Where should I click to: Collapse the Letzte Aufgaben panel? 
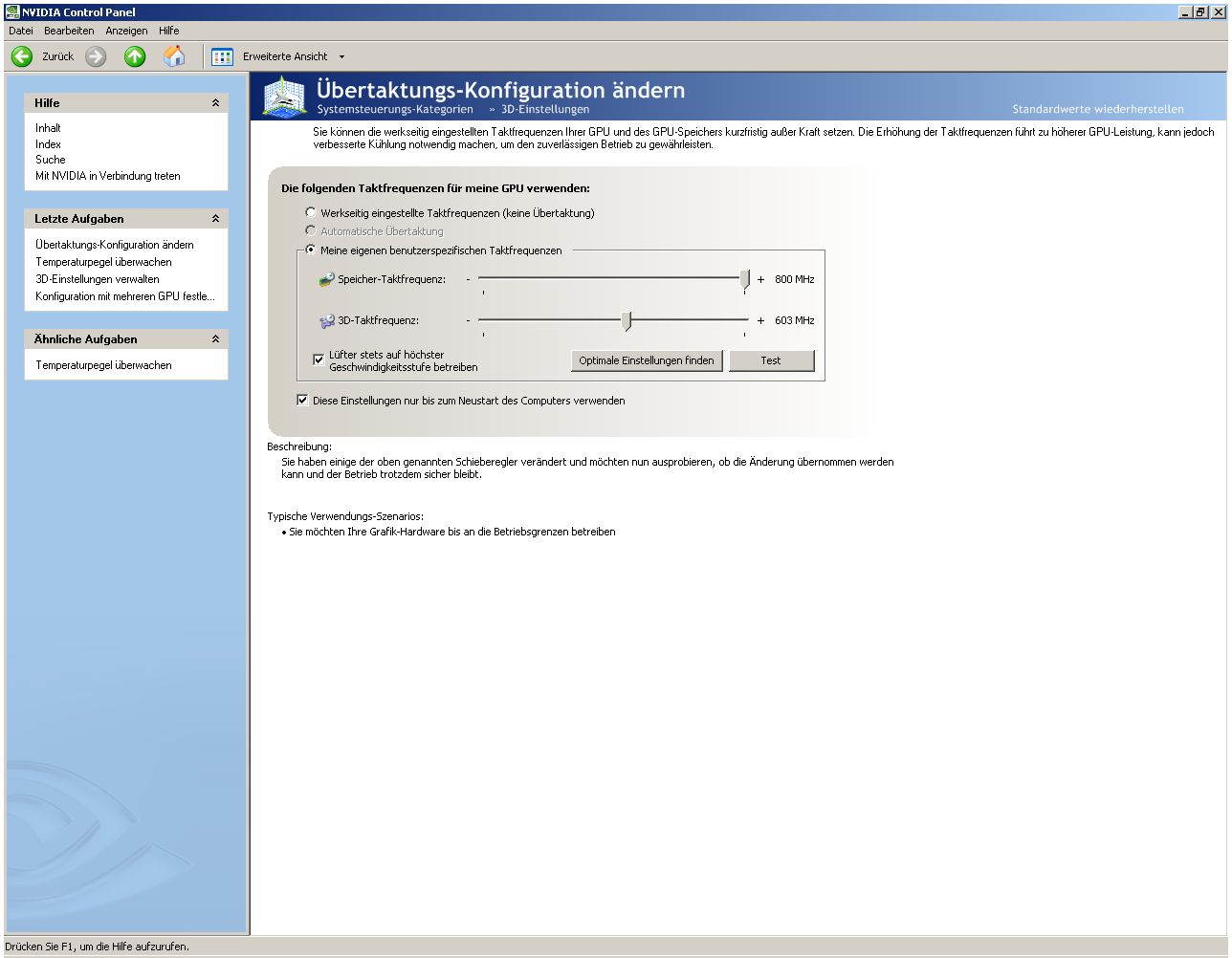point(215,219)
